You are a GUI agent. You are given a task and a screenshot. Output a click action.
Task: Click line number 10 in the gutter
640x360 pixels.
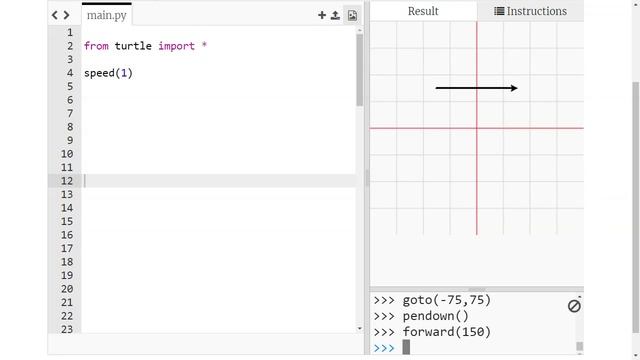(x=67, y=154)
